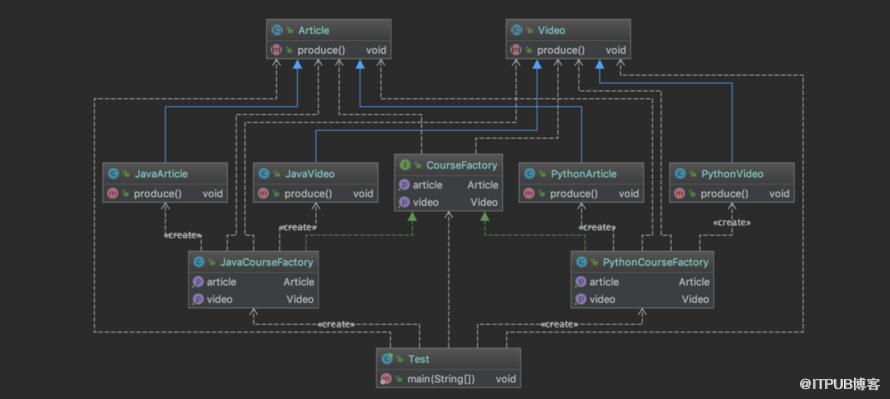Click the video property name in PythonCourseFactory
This screenshot has width=890, height=399.
pos(602,299)
